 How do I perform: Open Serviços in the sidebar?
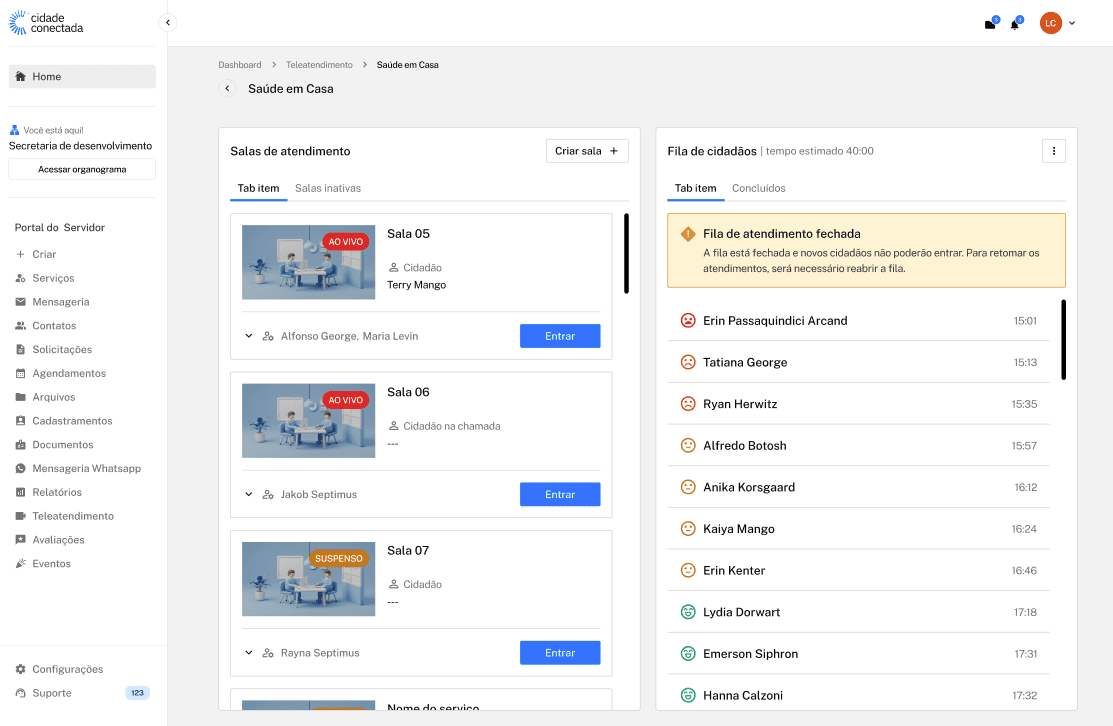pyautogui.click(x=45, y=278)
